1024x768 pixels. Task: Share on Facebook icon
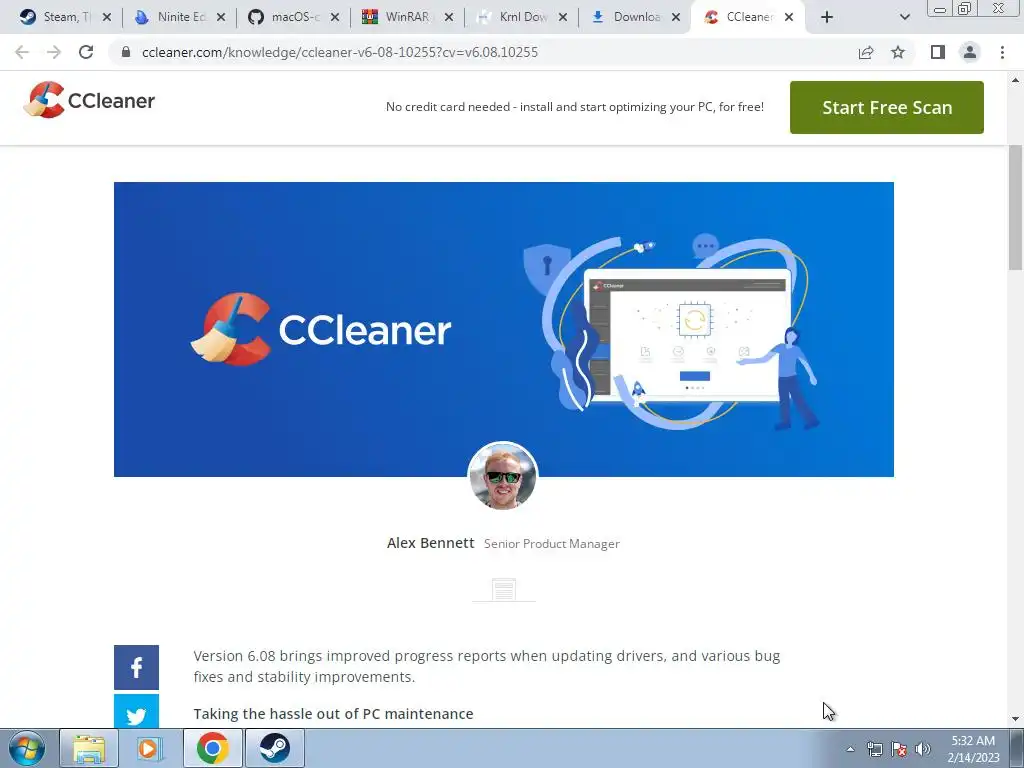pyautogui.click(x=136, y=667)
